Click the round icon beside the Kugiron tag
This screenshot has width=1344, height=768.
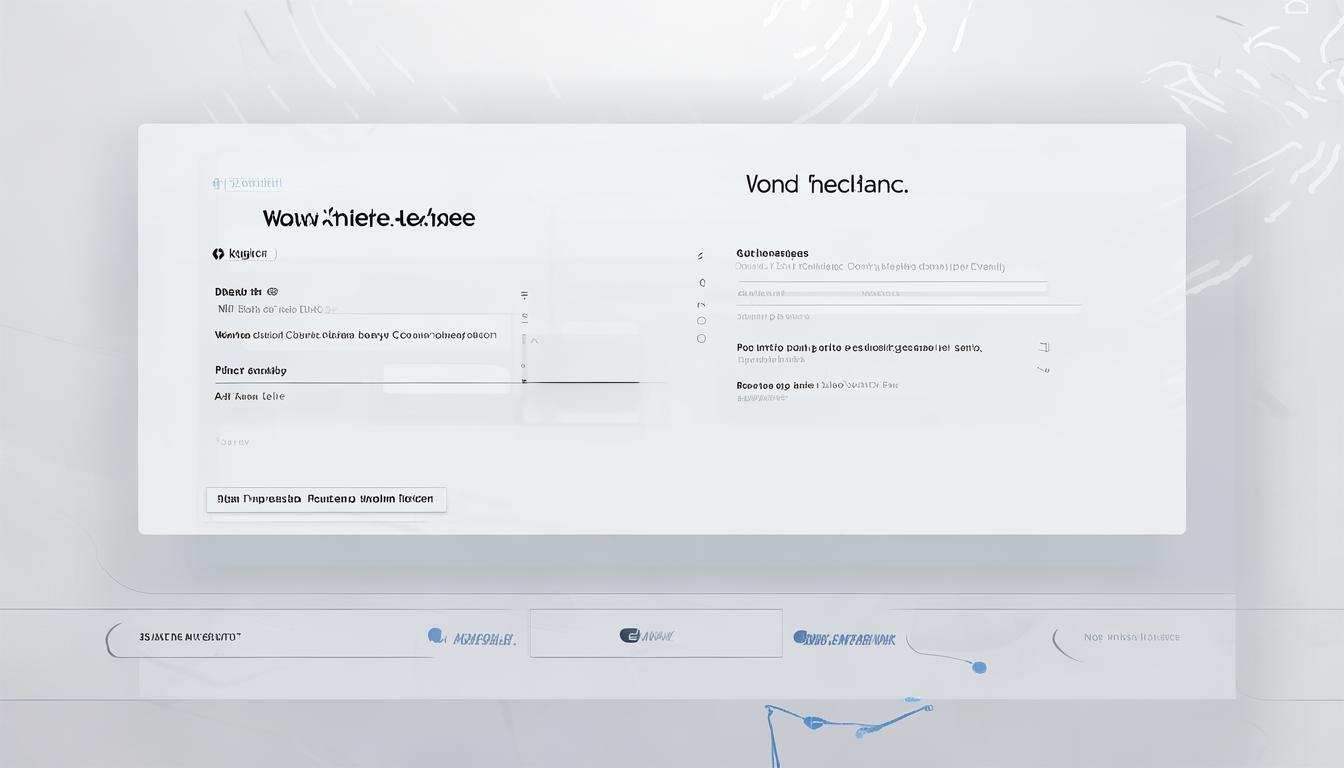pos(218,254)
